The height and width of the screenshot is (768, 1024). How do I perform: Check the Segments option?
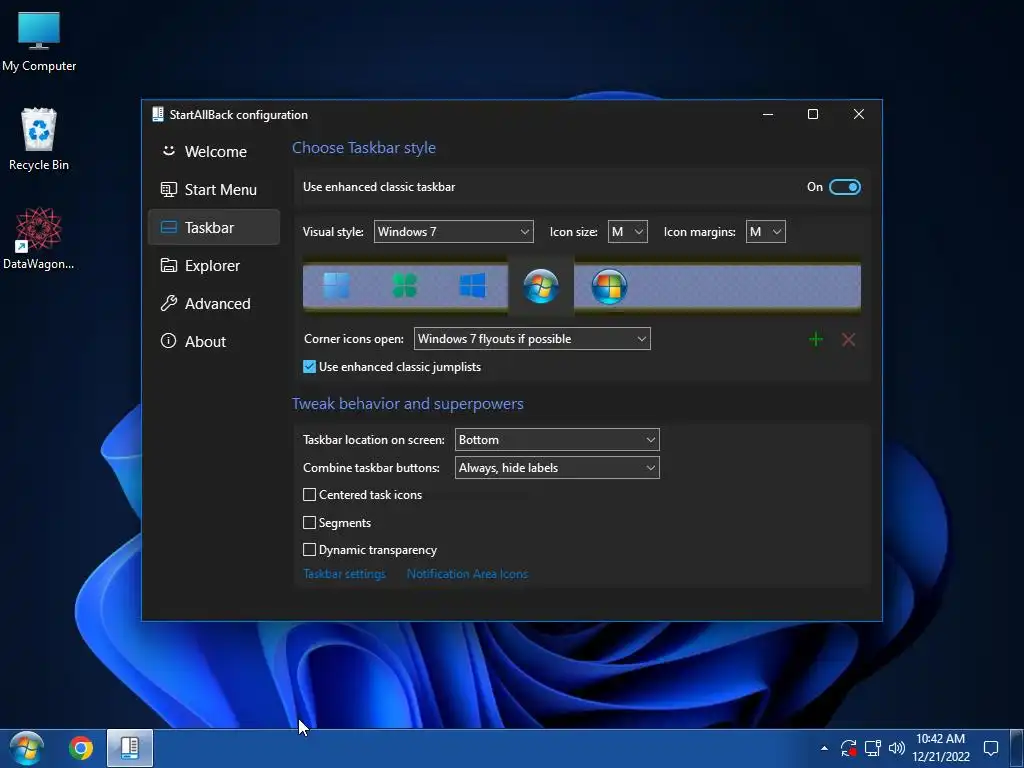coord(310,522)
